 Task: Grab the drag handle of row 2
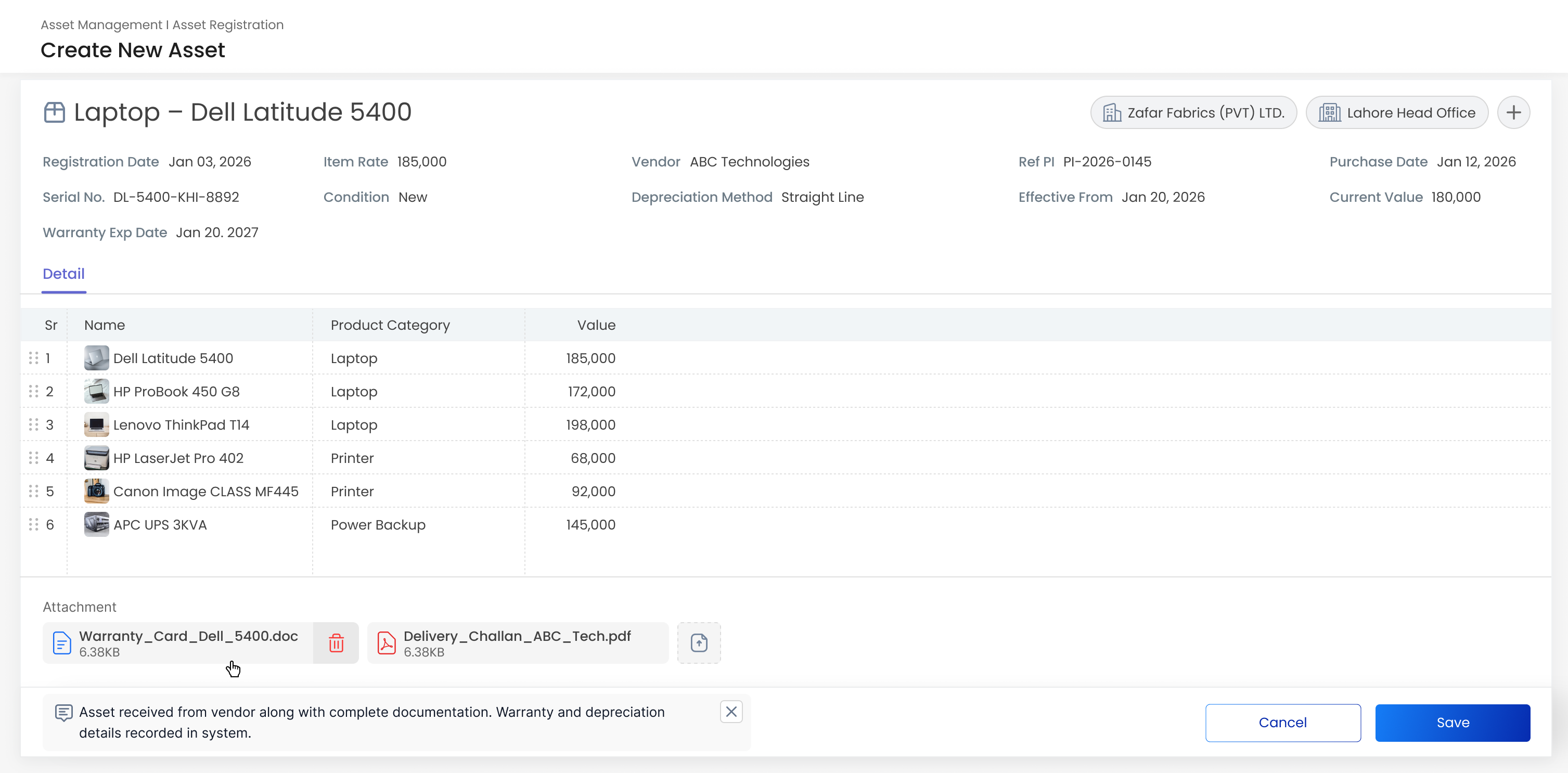[33, 391]
